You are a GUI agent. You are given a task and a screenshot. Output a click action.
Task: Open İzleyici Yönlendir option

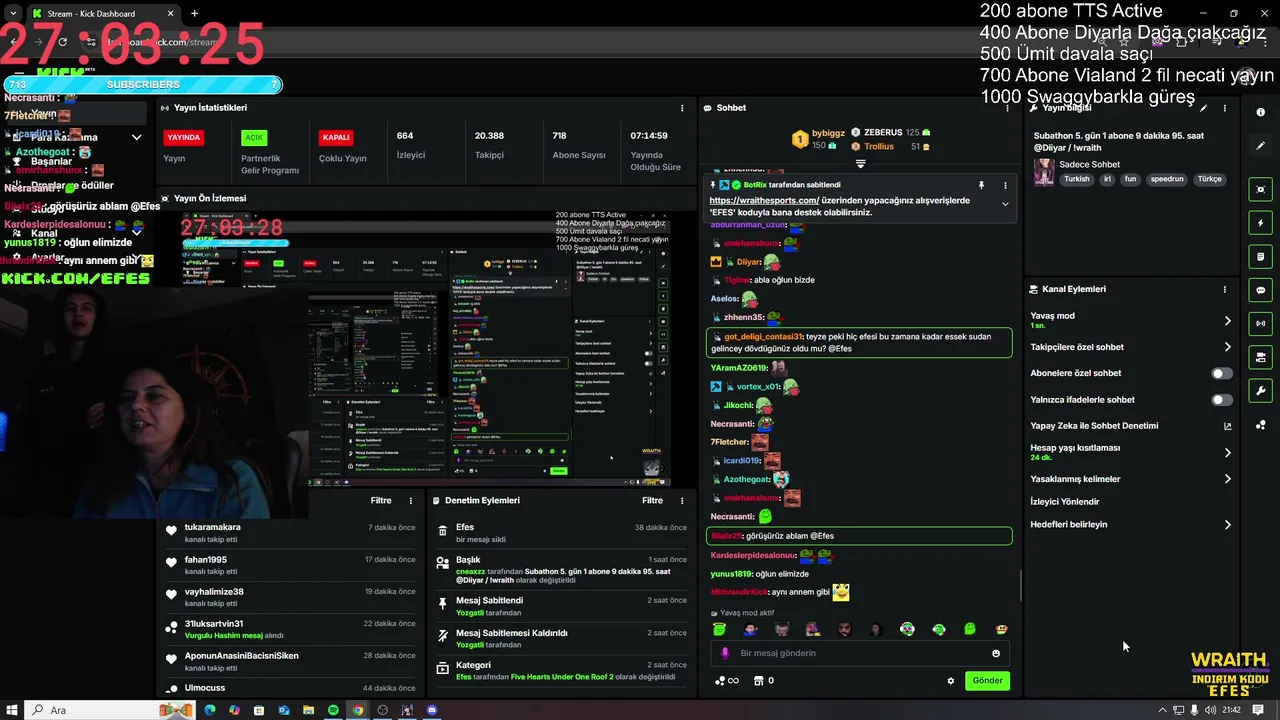click(1065, 502)
